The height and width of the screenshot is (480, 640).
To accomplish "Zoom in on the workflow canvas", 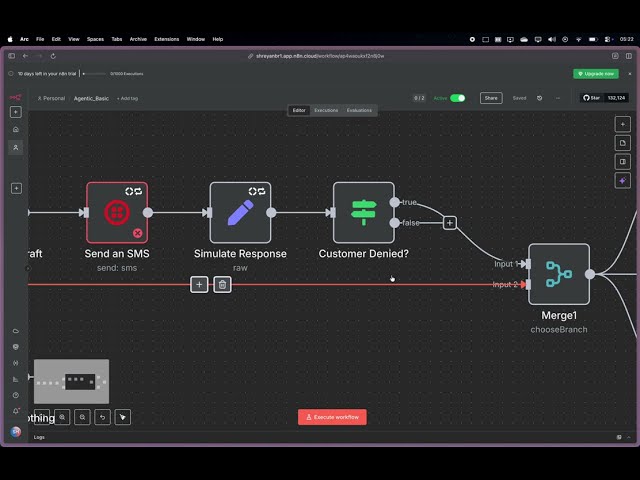I will coord(62,417).
